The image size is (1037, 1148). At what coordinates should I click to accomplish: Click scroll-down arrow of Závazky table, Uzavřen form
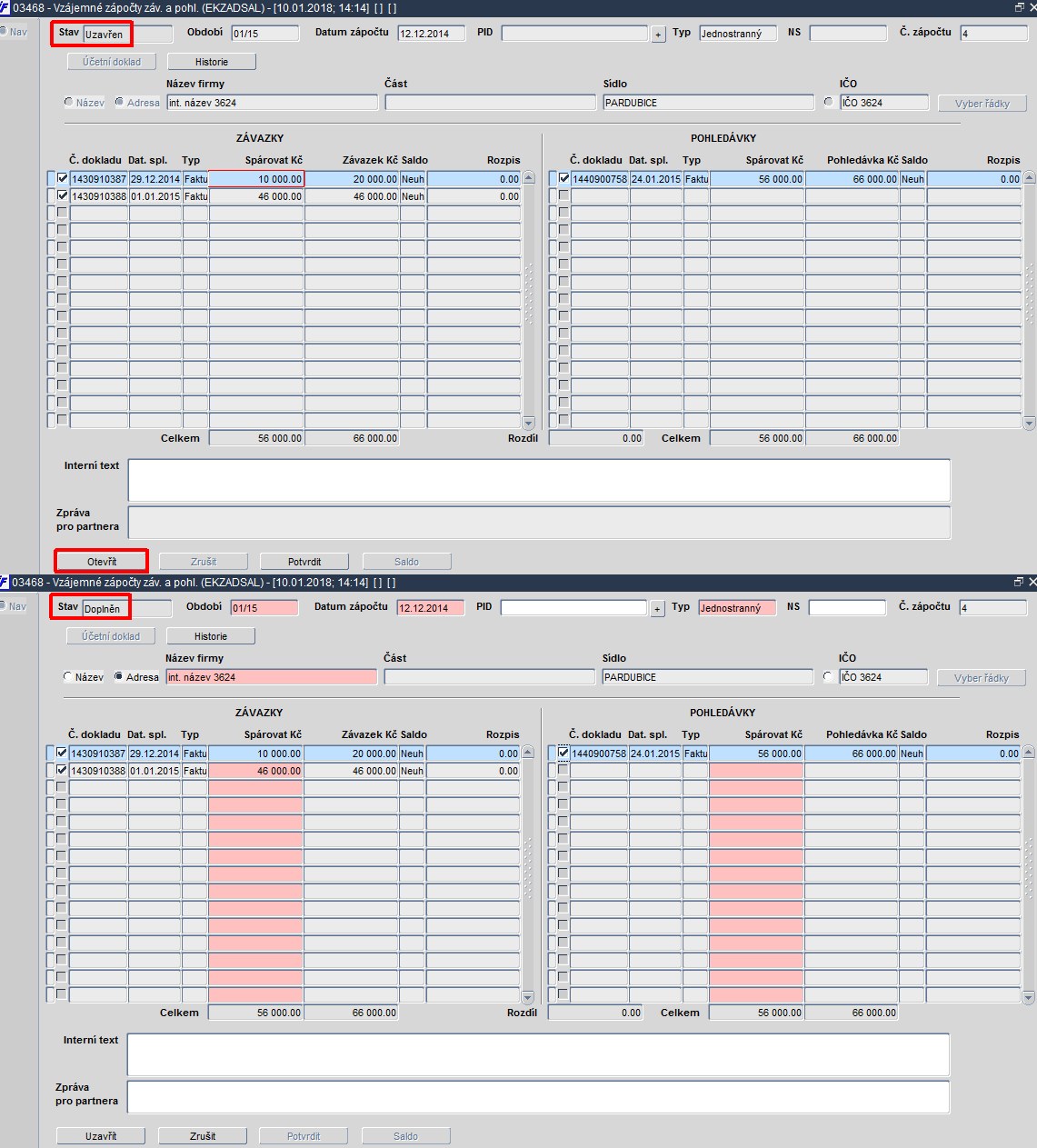[x=529, y=423]
